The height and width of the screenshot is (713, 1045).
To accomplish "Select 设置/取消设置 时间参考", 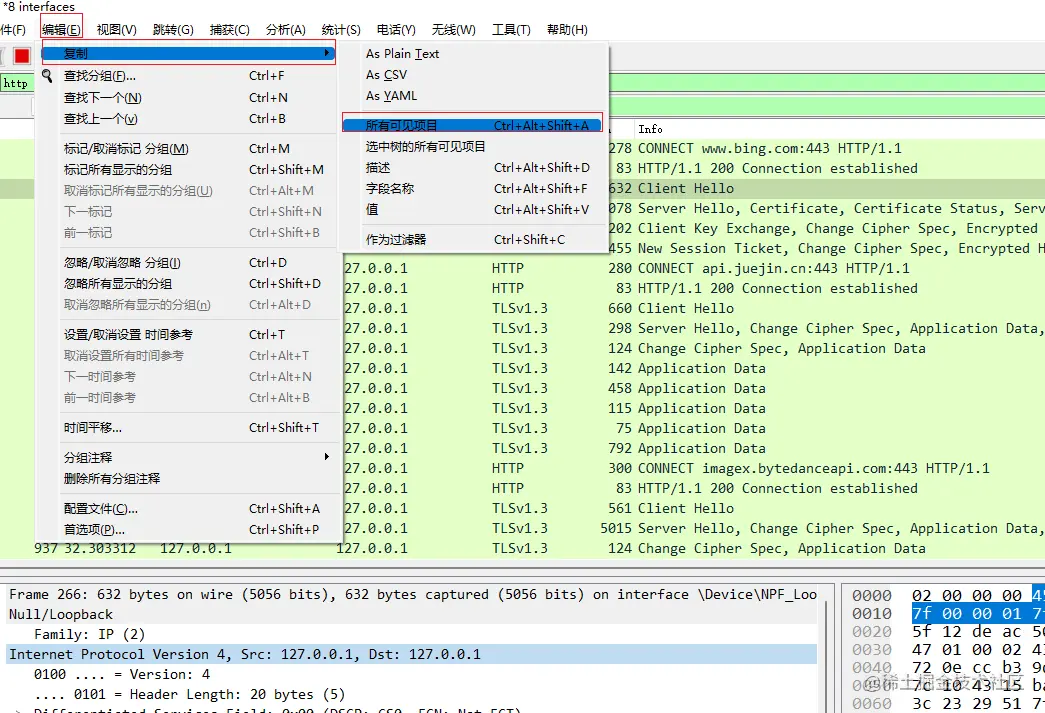I will [188, 335].
